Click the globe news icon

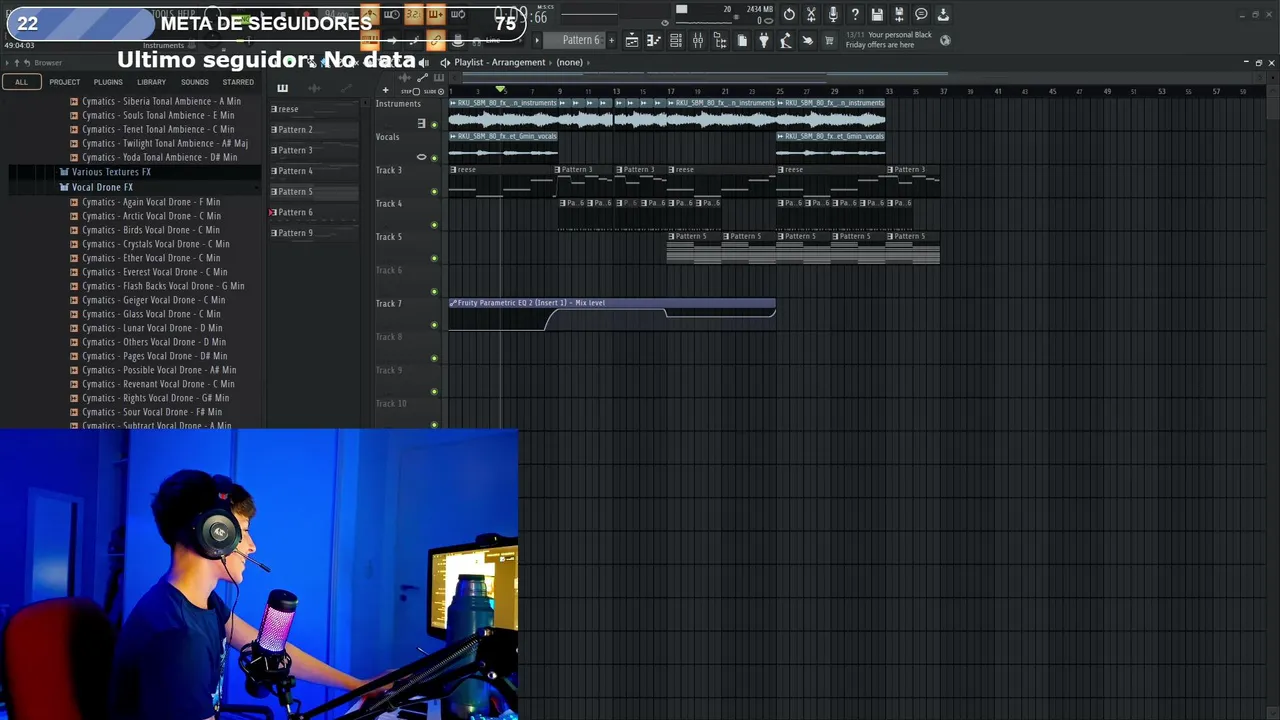tap(945, 41)
